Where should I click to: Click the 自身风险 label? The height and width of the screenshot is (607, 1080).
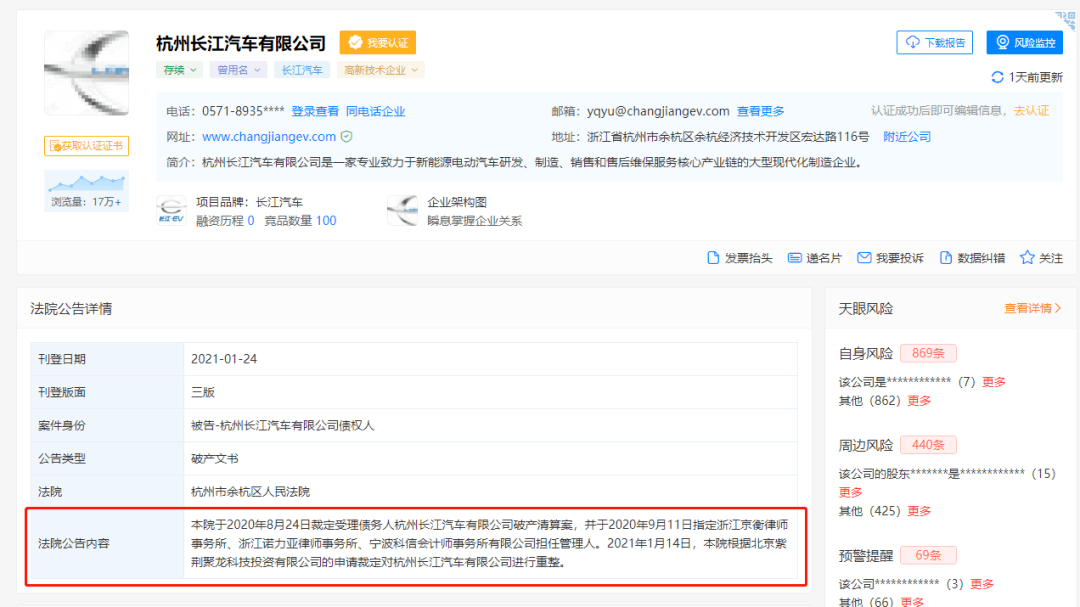(865, 353)
